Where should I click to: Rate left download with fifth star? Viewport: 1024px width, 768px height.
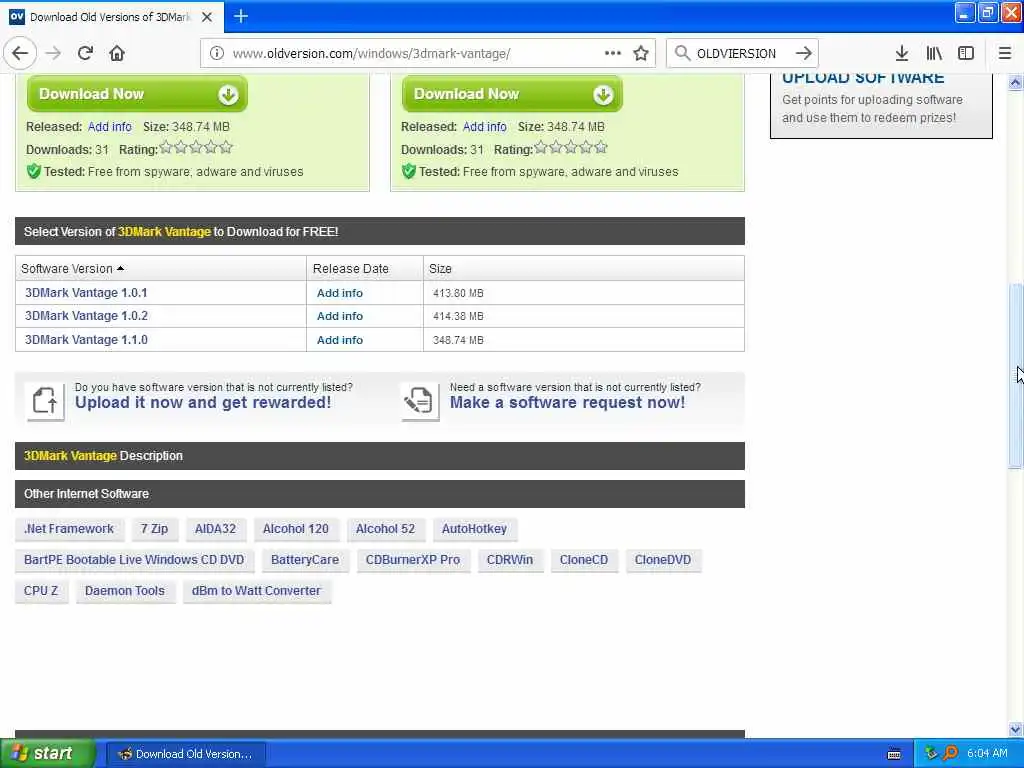(x=226, y=148)
